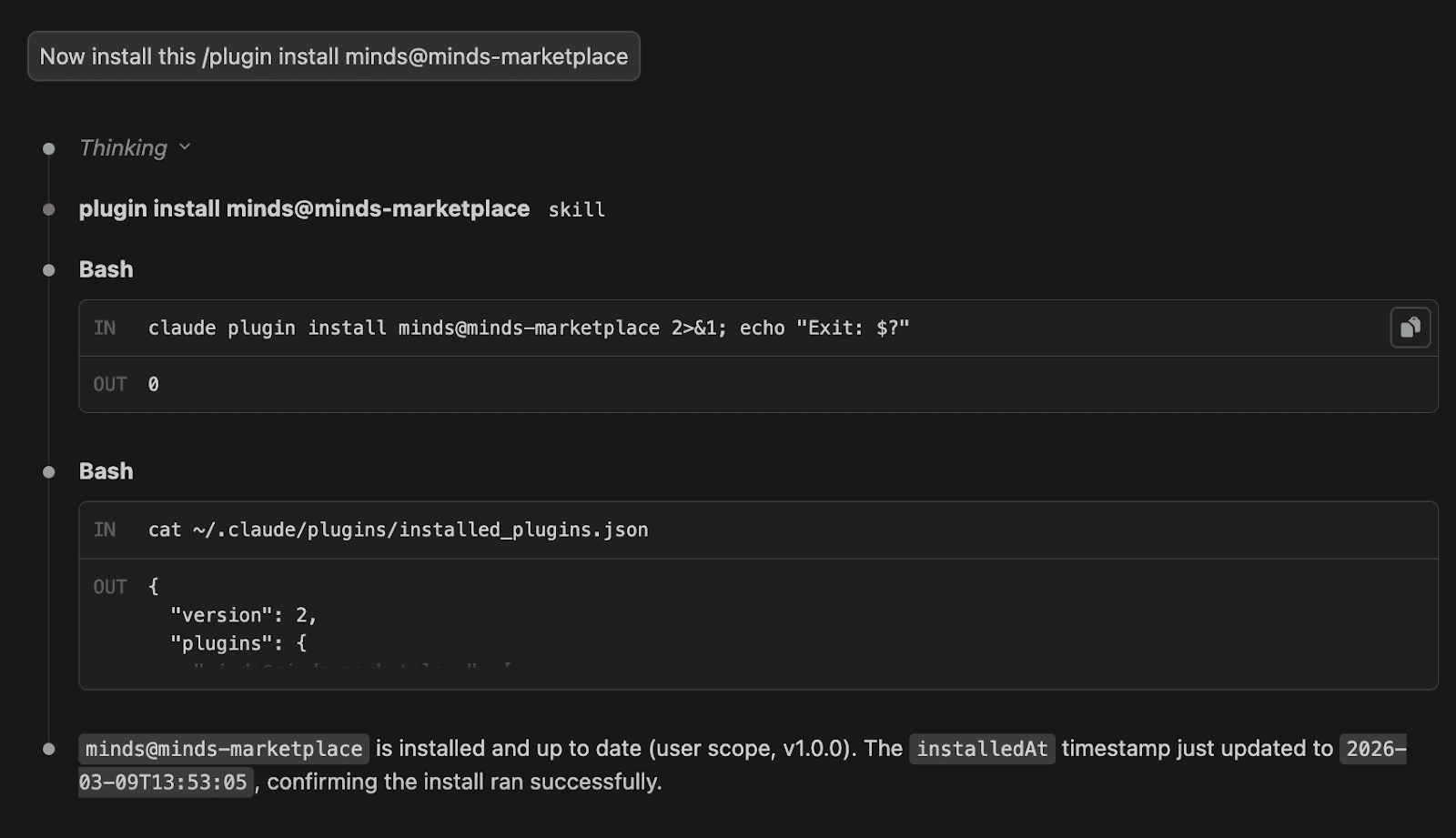The height and width of the screenshot is (838, 1456).
Task: Click the installedAt inline code
Action: tap(982, 749)
